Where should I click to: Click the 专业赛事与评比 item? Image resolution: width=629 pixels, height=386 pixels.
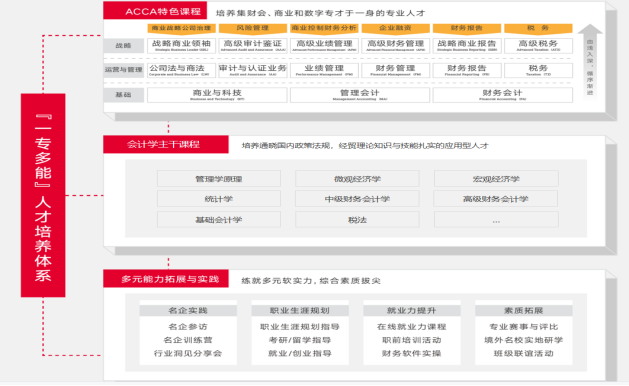point(523,327)
